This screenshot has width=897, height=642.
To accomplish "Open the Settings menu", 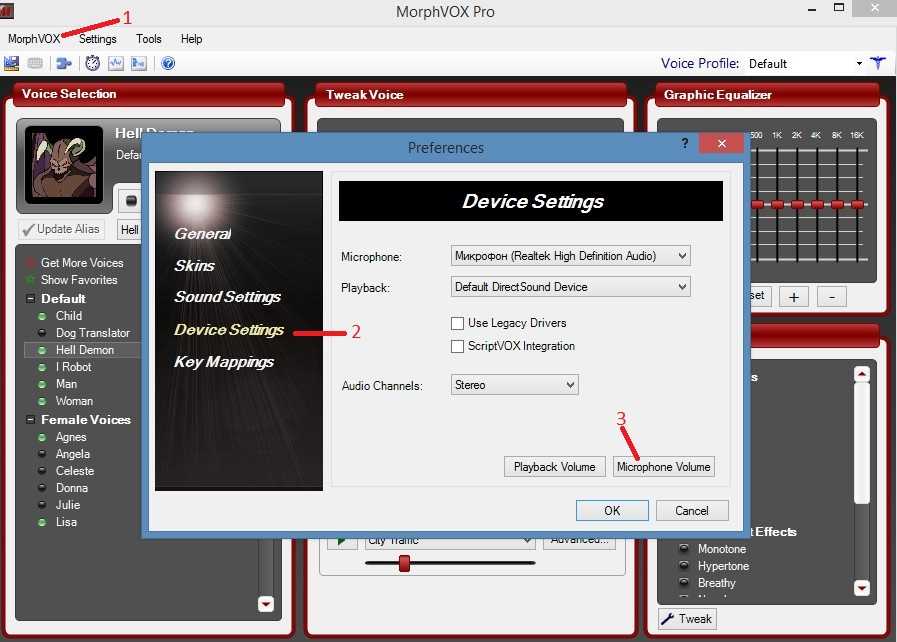I will click(97, 39).
